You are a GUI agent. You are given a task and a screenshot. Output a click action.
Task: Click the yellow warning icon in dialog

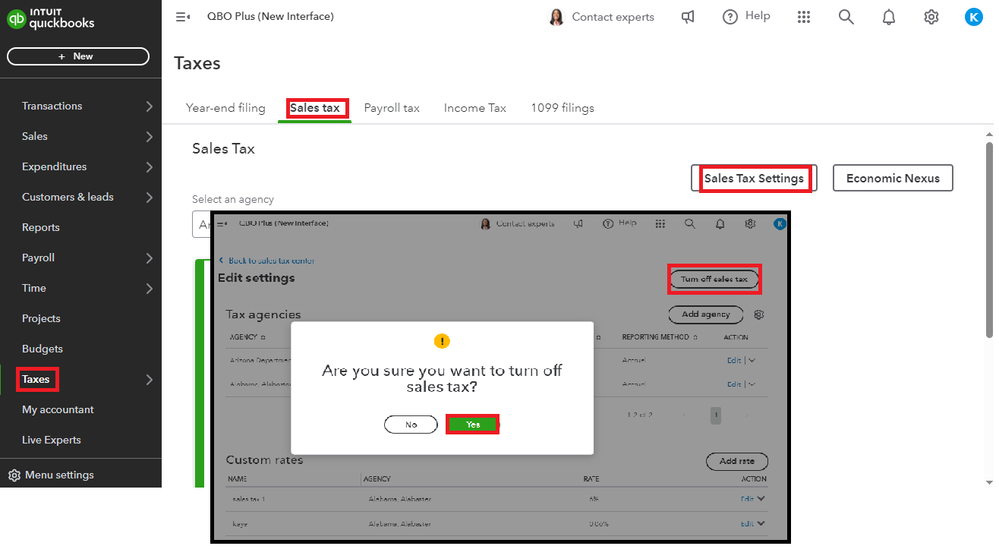tap(442, 342)
